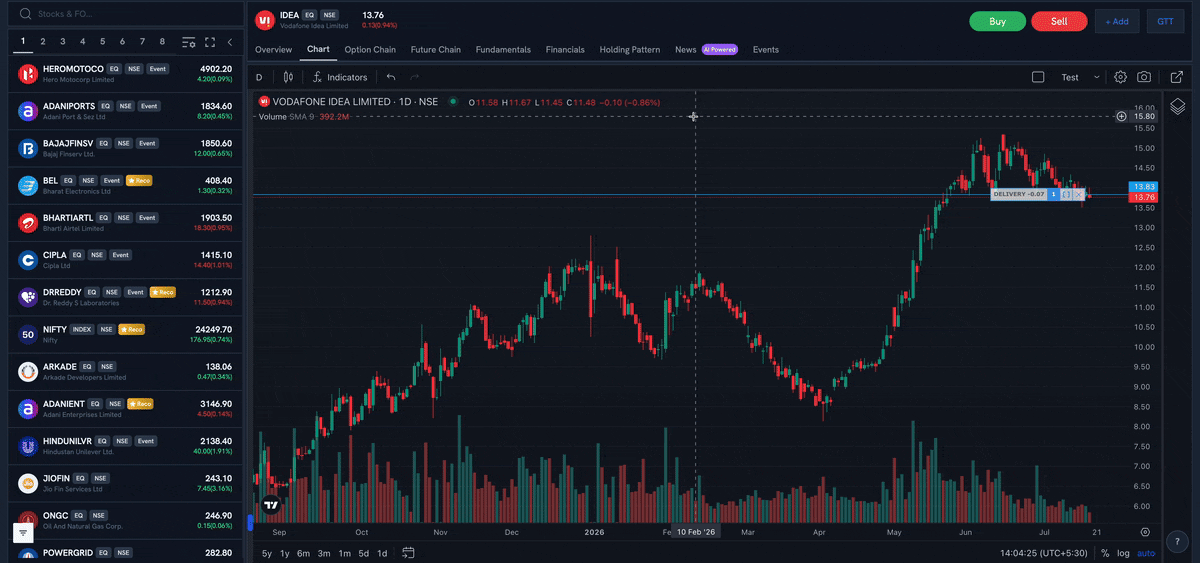This screenshot has width=1200, height=563.
Task: Cancel the DELIVERY order line with X
Action: pos(1078,194)
